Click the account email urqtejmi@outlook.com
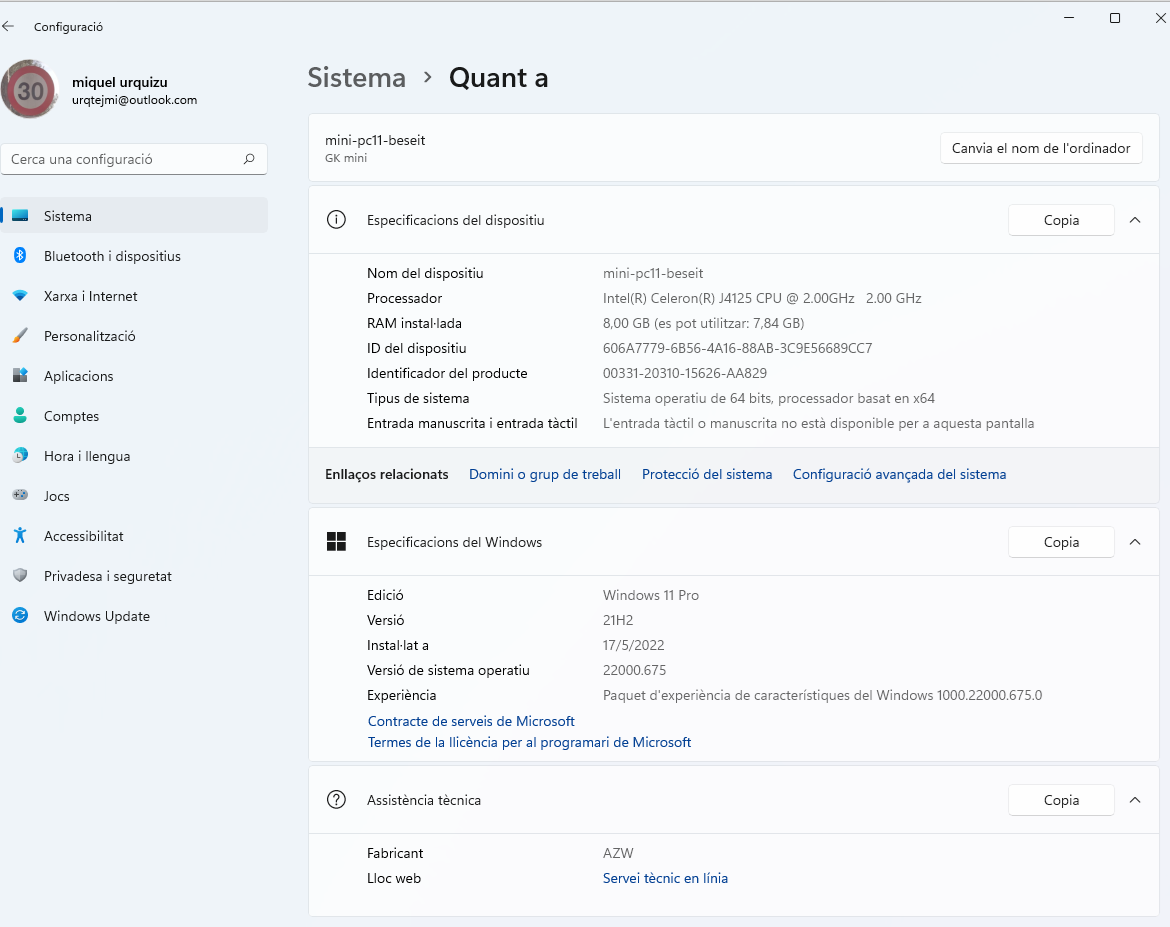1170x927 pixels. [x=134, y=100]
